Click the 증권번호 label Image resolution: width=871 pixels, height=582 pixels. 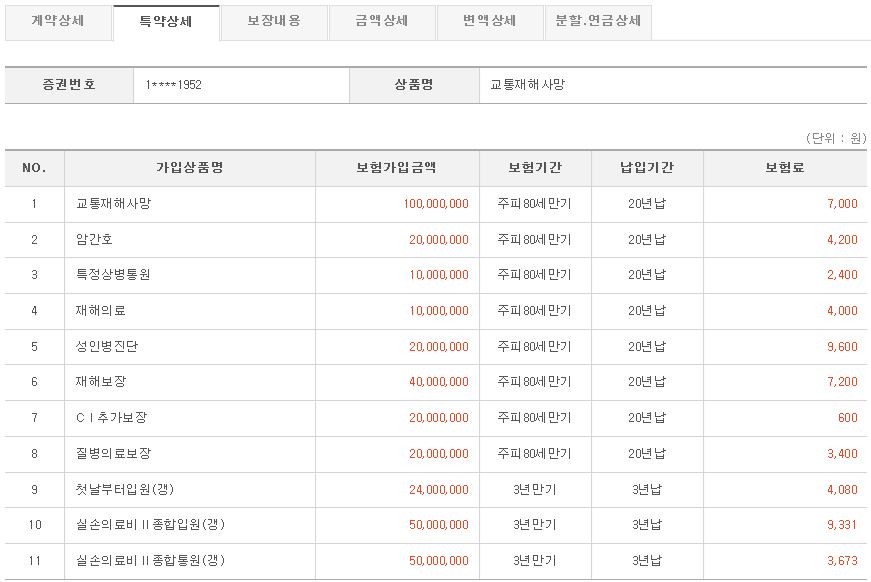coord(69,84)
